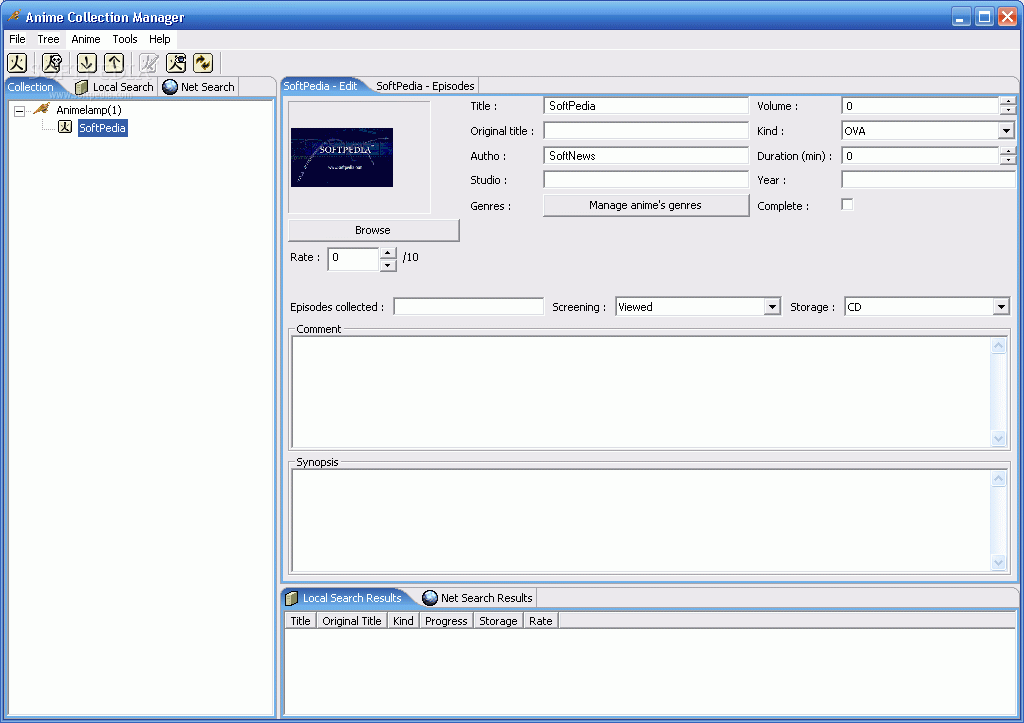This screenshot has width=1024, height=723.
Task: Open the Kind dropdown showing OVA
Action: coord(1006,131)
